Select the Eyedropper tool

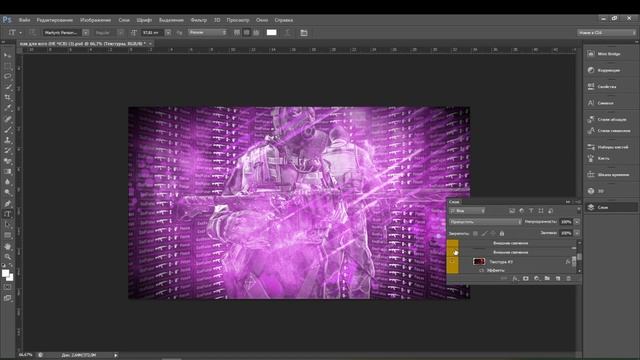tap(7, 108)
